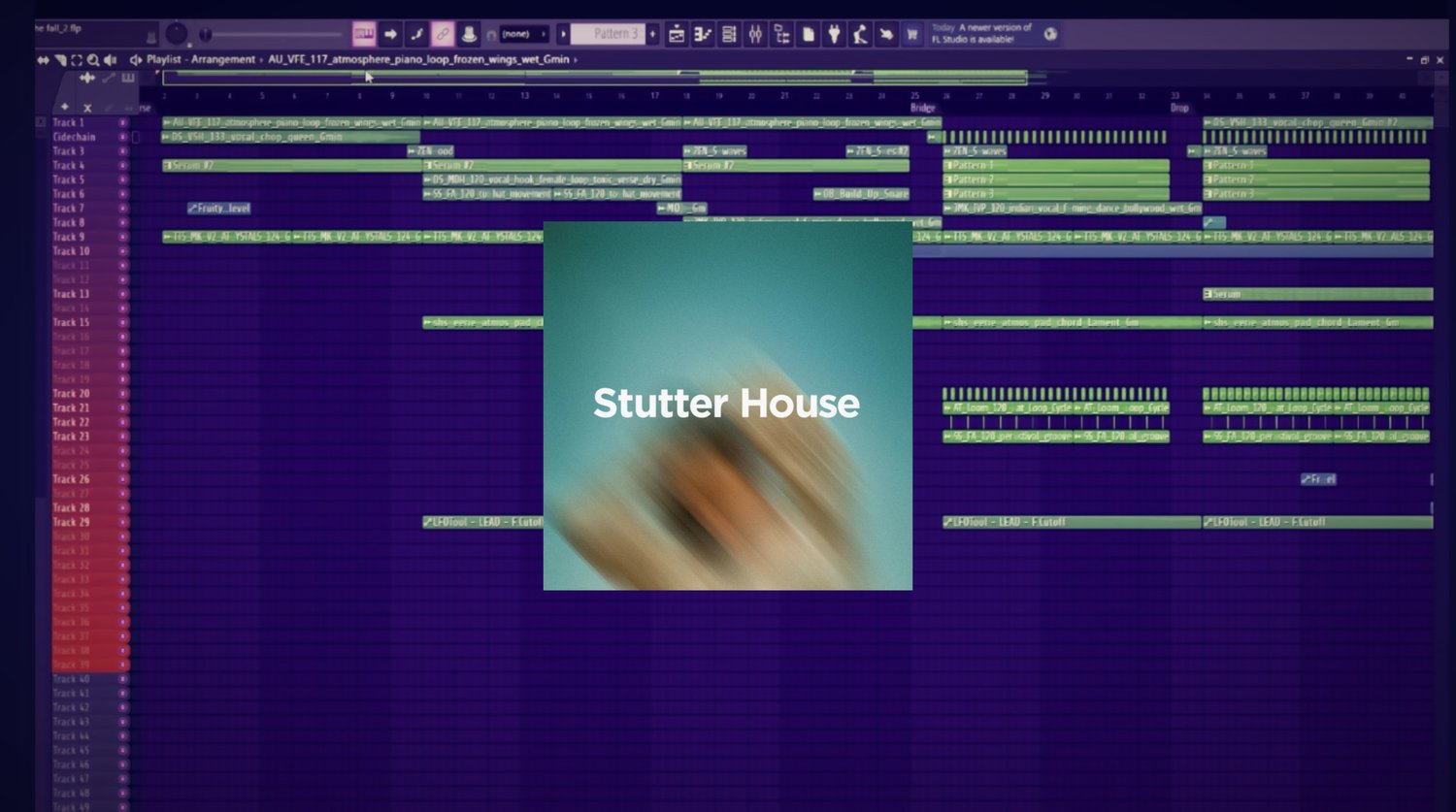Adjust the main volume knob

click(176, 34)
